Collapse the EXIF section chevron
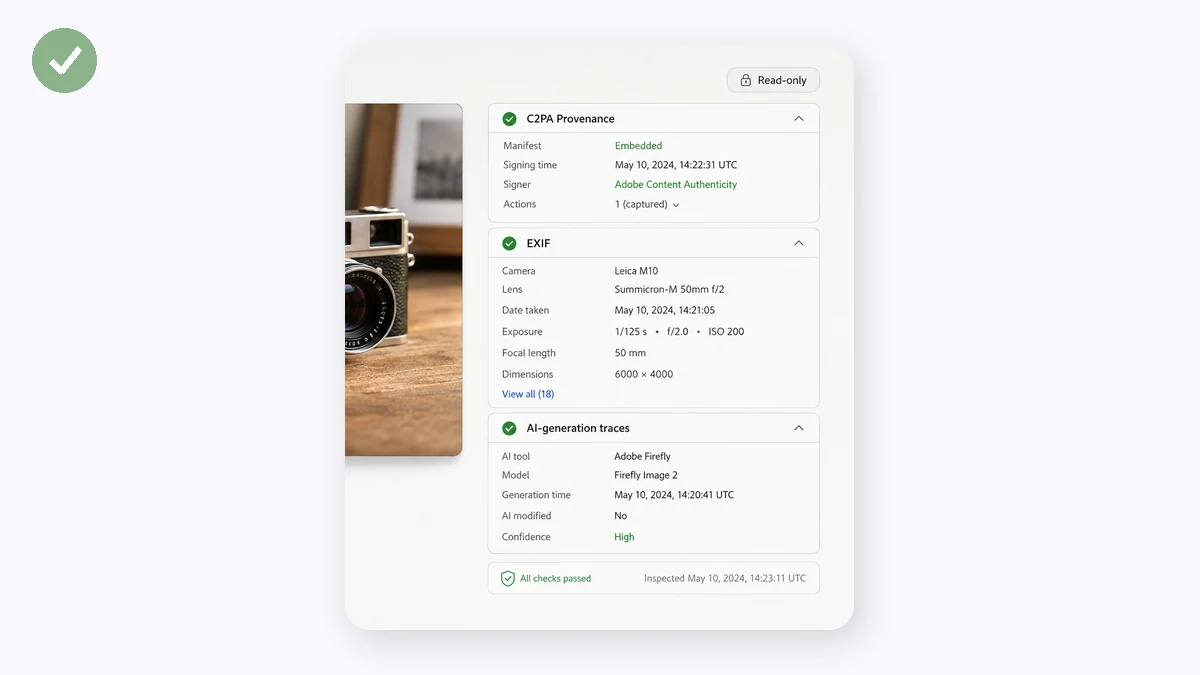This screenshot has height=675, width=1200. coord(798,243)
